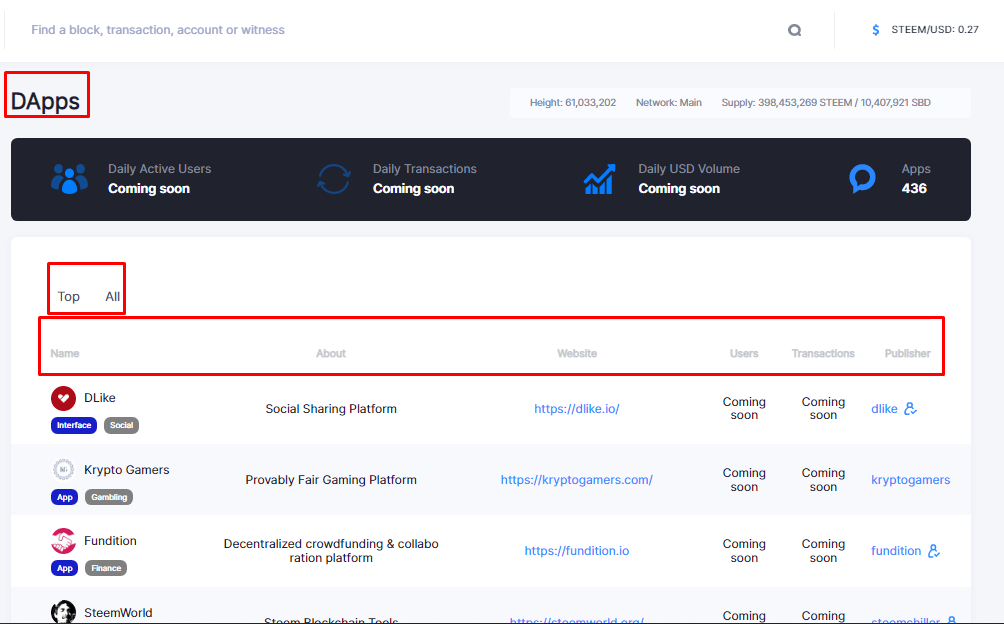Click the Decentralized crowdfunding description text
Image resolution: width=1004 pixels, height=624 pixels.
coord(331,550)
